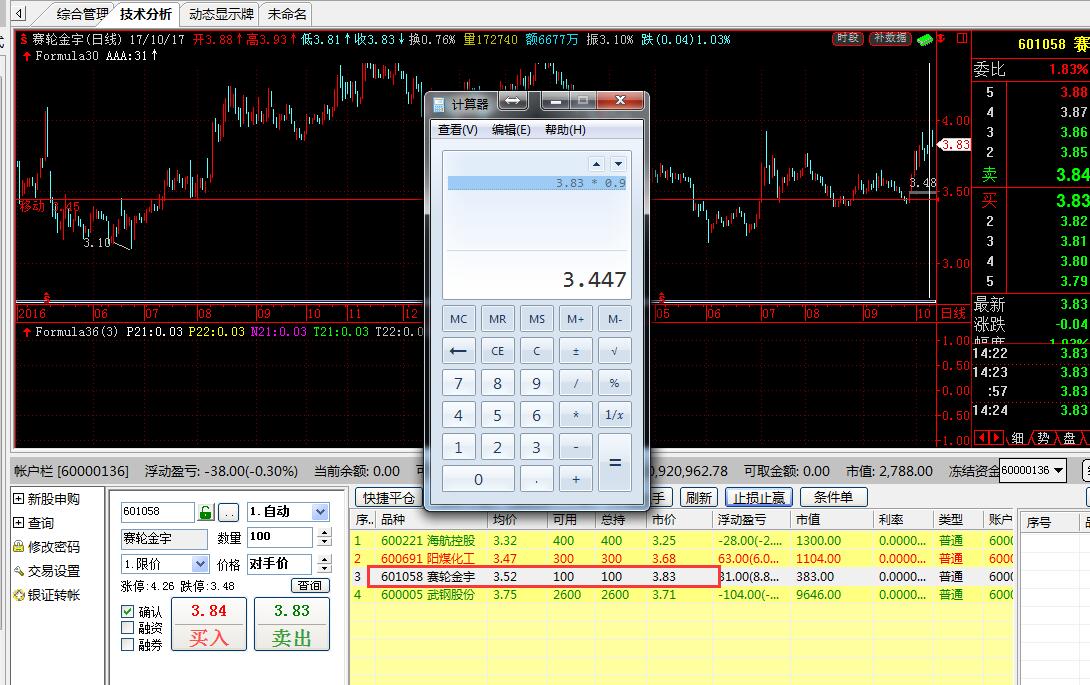This screenshot has height=685, width=1090.
Task: Open the calculator 编辑(E) menu
Action: coord(510,130)
